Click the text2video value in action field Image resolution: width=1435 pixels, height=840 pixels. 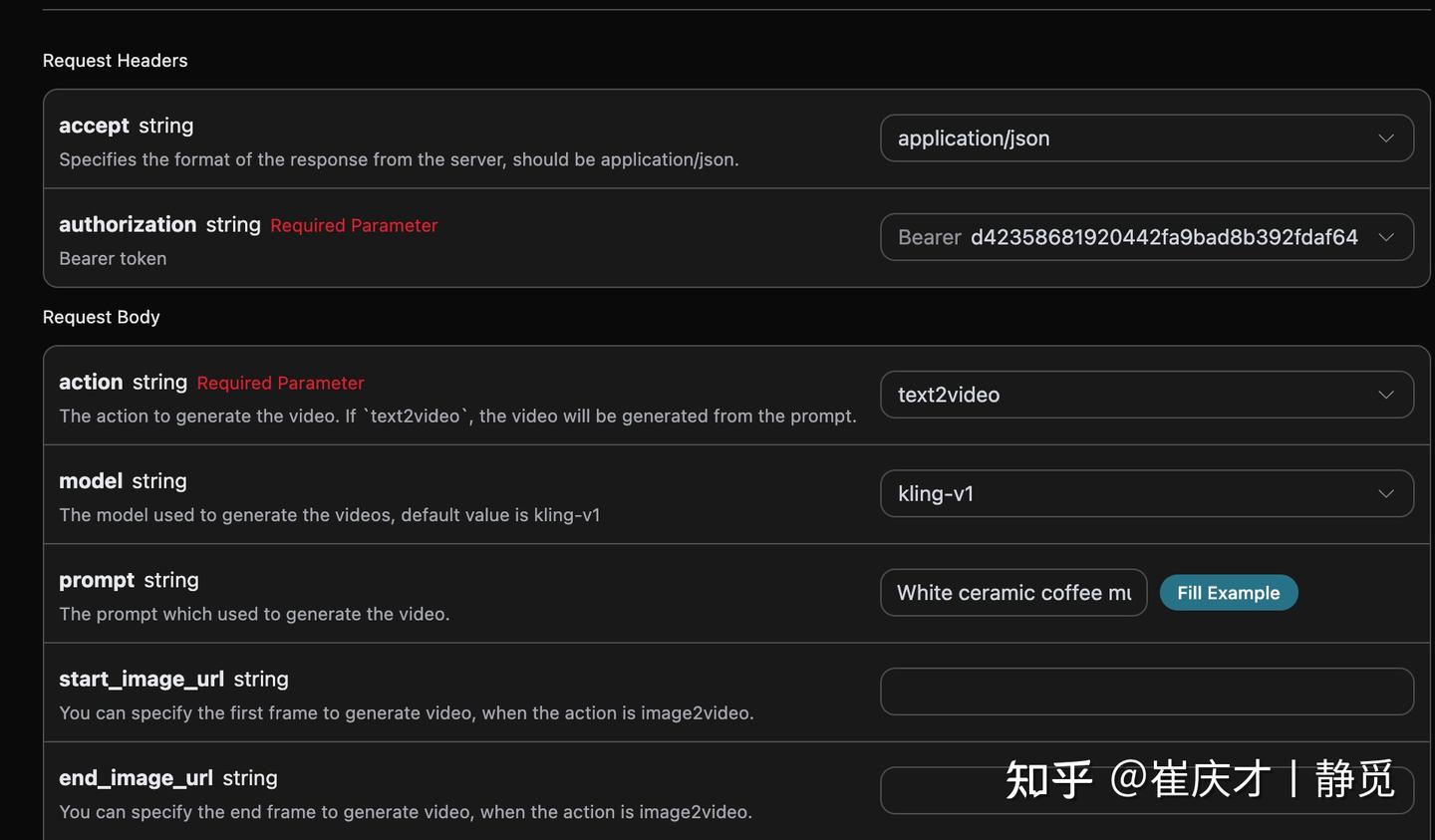[948, 395]
